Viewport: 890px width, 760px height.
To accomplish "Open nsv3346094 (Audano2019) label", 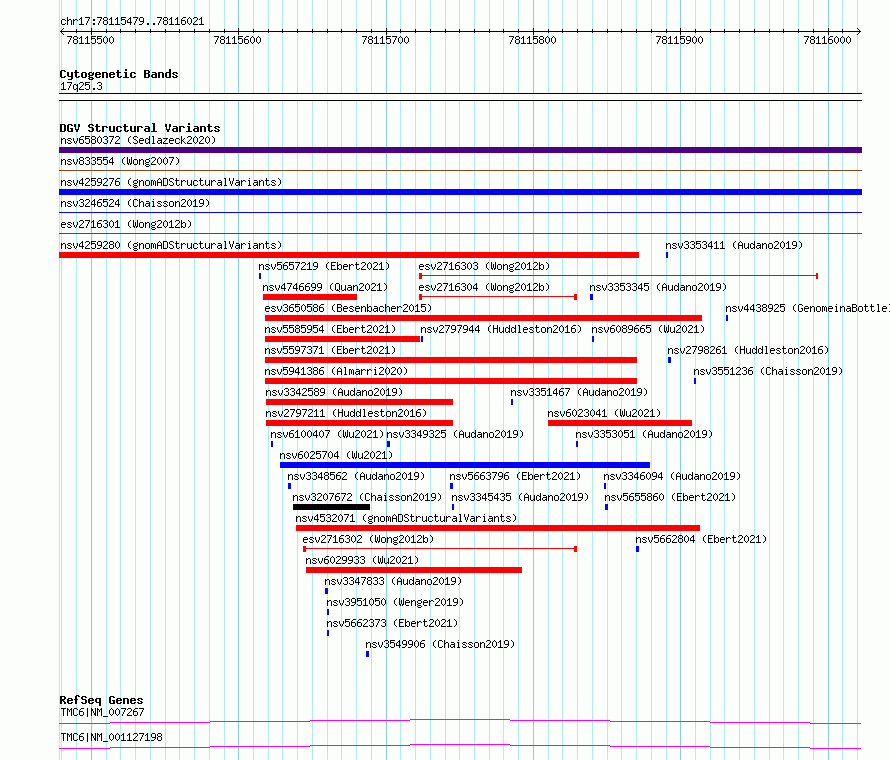I will click(672, 476).
